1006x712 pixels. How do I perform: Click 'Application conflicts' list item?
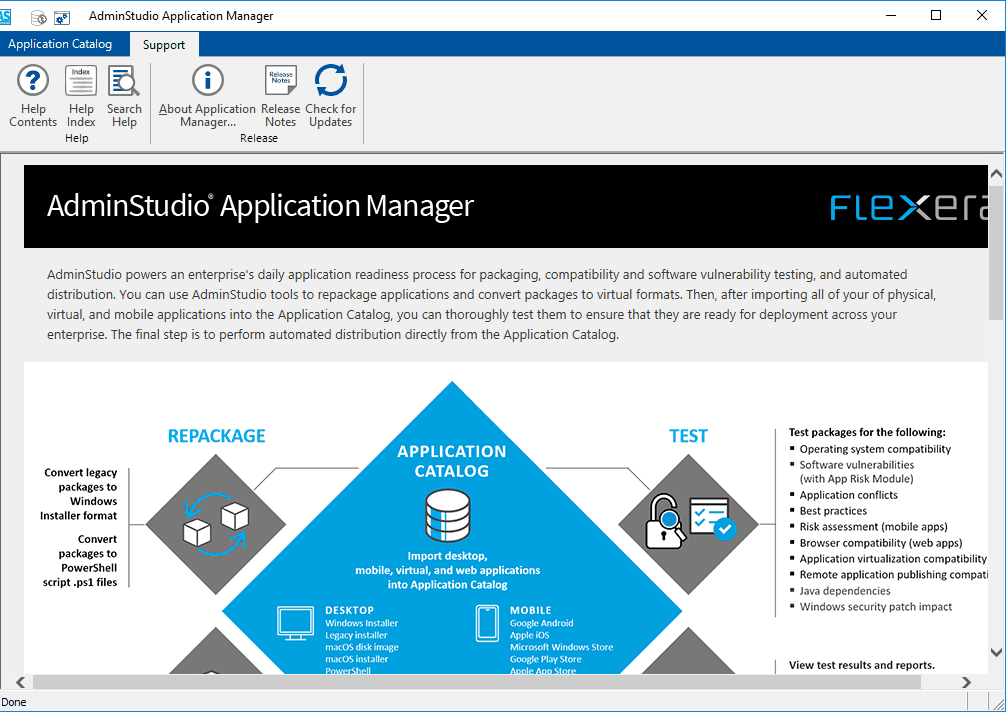coord(848,495)
